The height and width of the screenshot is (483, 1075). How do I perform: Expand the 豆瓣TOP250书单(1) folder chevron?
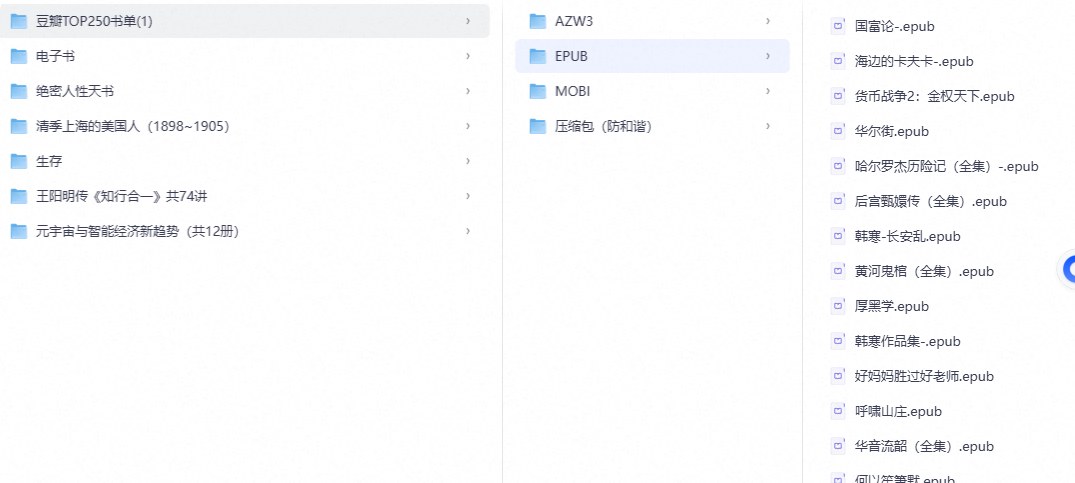coord(468,21)
